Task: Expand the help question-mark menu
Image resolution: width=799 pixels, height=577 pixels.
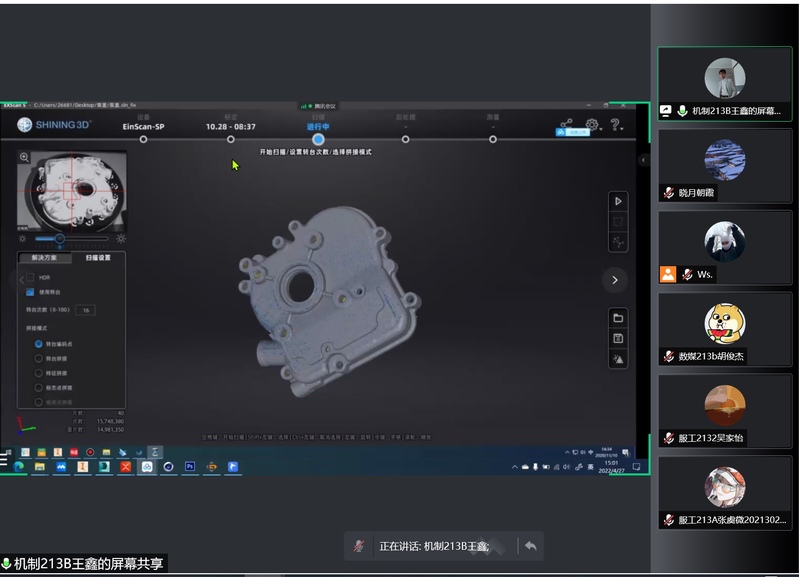Action: 616,126
